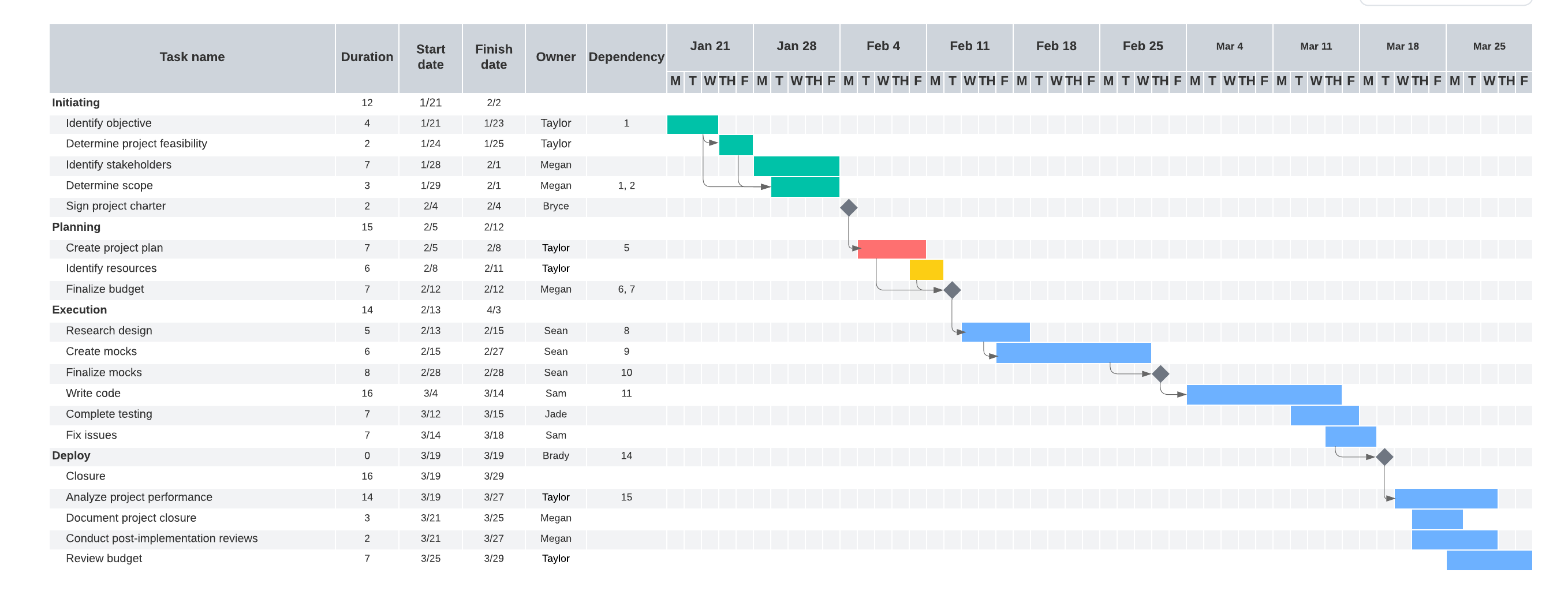Select the Mar 25 week header

[x=1488, y=46]
